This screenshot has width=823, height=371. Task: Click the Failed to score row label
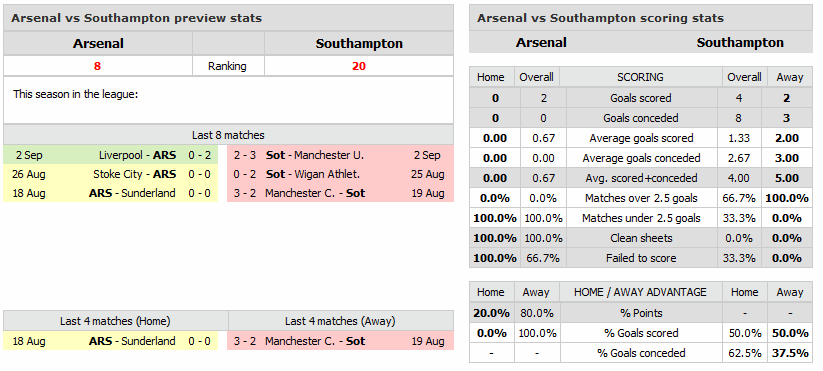641,258
